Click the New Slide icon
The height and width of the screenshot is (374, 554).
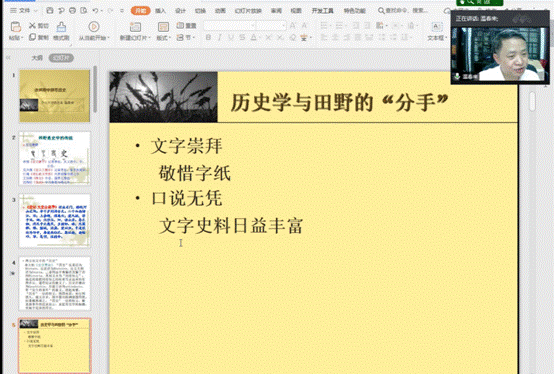click(x=135, y=27)
